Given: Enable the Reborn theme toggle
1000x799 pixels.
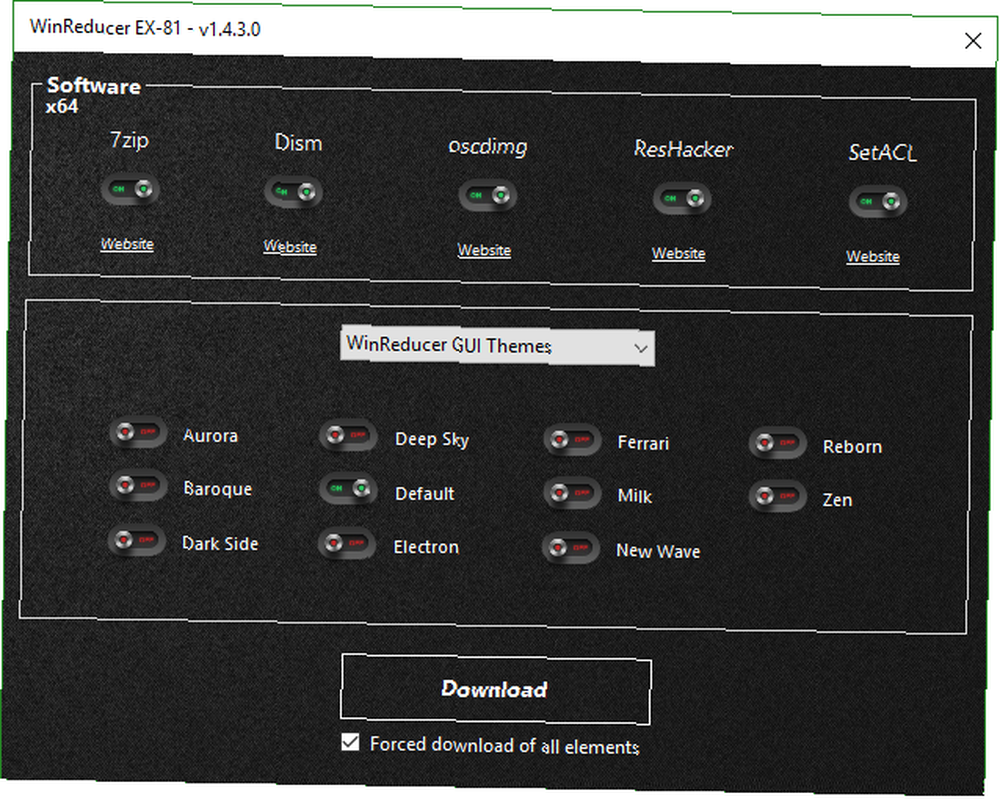Looking at the screenshot, I should tap(777, 443).
